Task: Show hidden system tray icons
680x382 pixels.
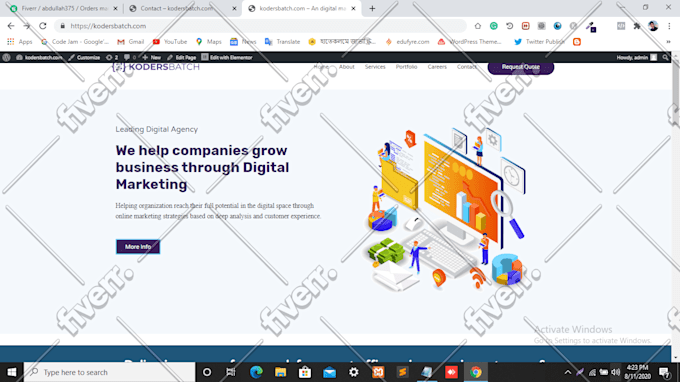Action: pos(568,372)
